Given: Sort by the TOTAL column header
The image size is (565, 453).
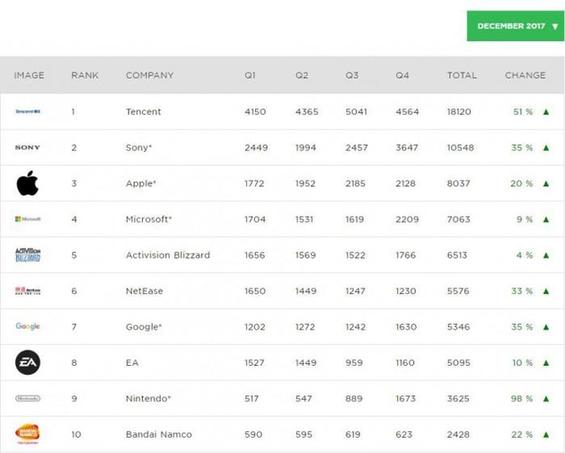Looking at the screenshot, I should coord(462,75).
